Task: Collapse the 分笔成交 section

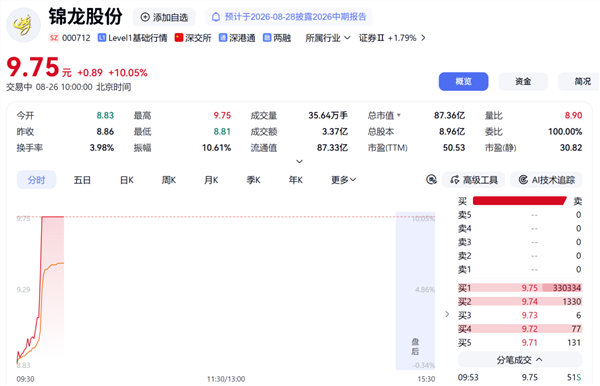Action: tap(520, 360)
